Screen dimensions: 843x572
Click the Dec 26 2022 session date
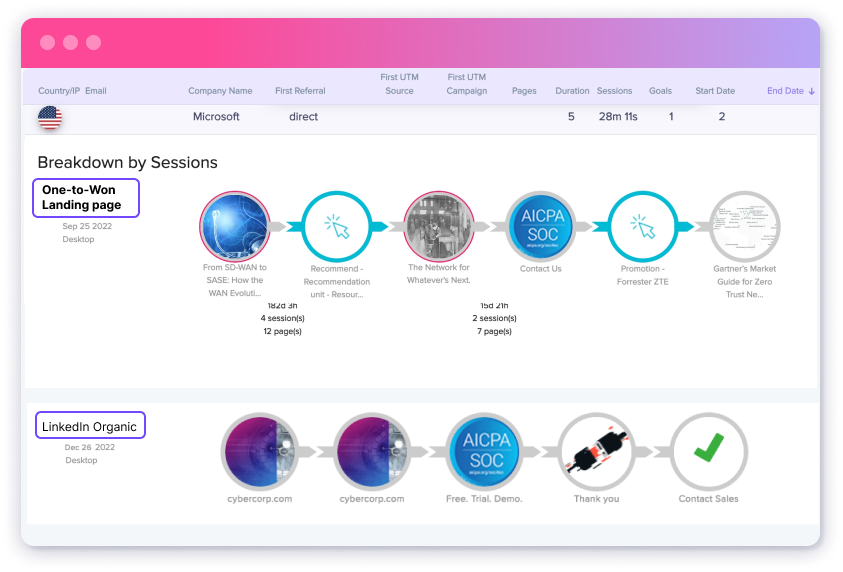89,447
